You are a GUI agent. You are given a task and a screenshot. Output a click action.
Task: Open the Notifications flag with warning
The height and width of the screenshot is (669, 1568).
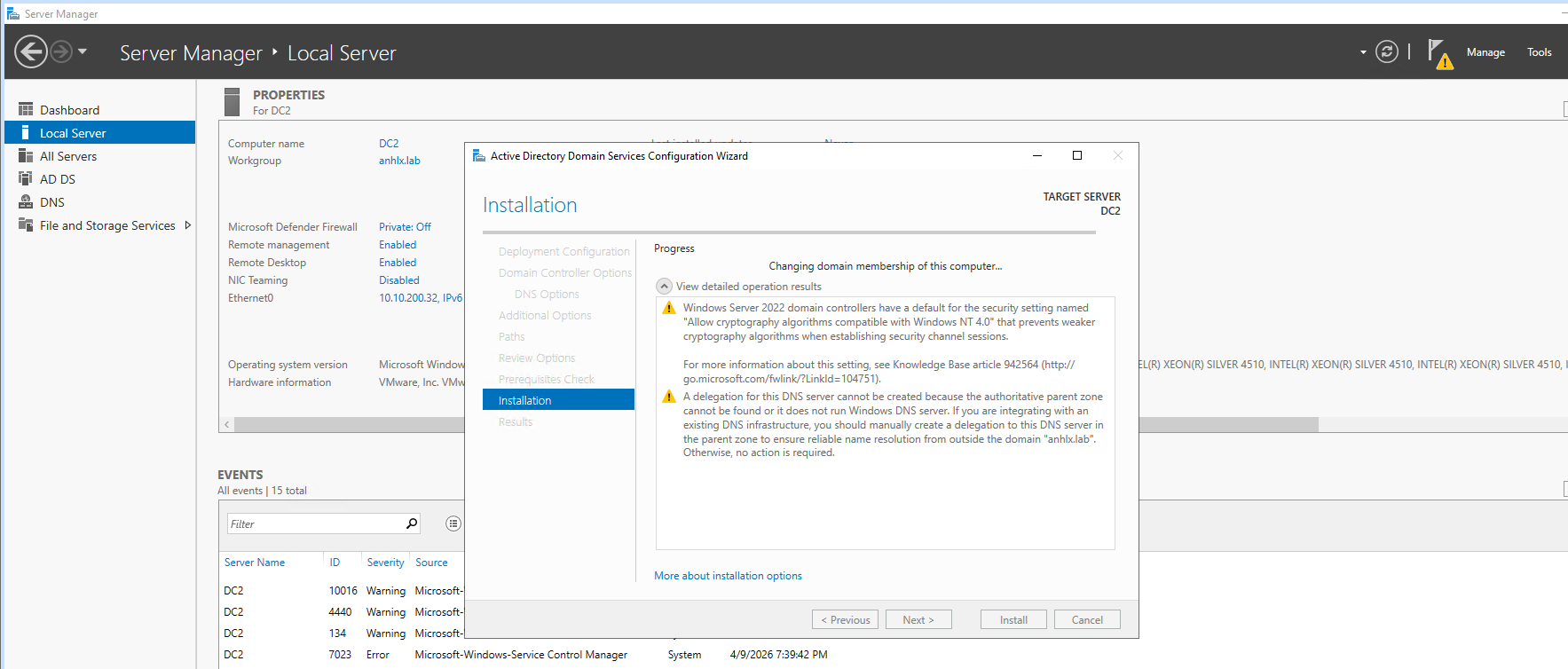click(x=1438, y=53)
